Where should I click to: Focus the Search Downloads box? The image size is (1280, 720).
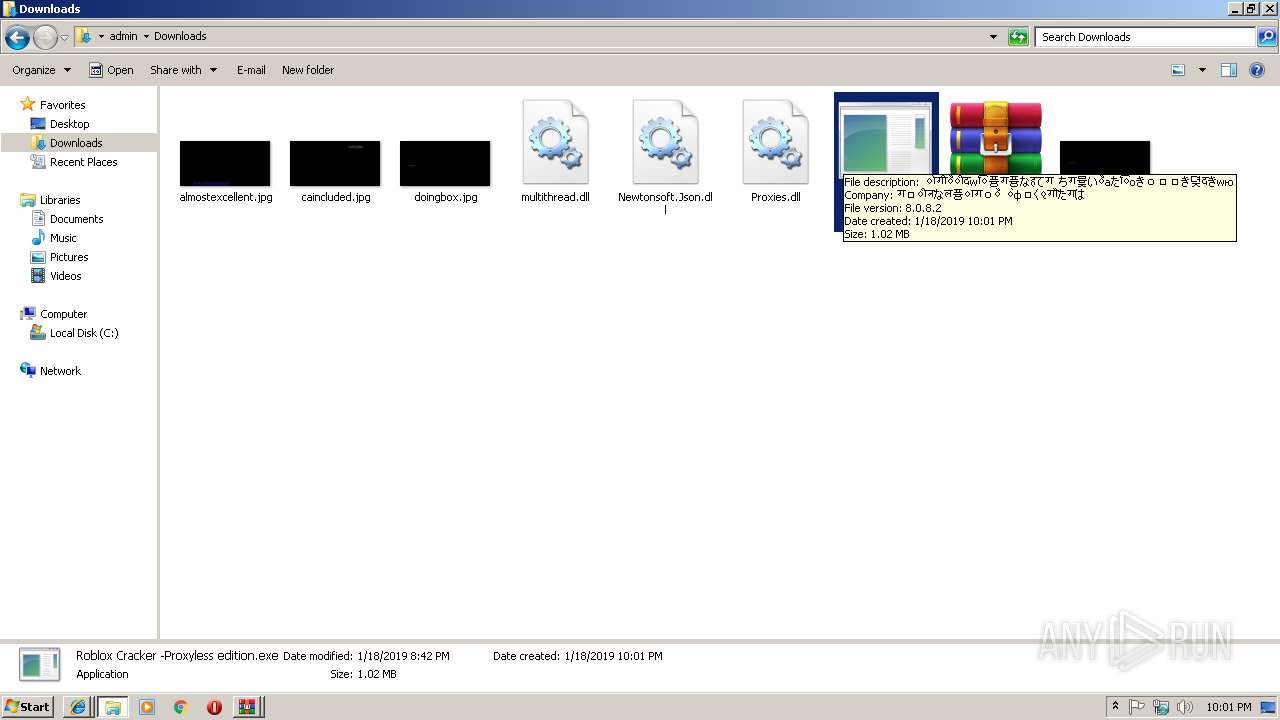tap(1145, 37)
